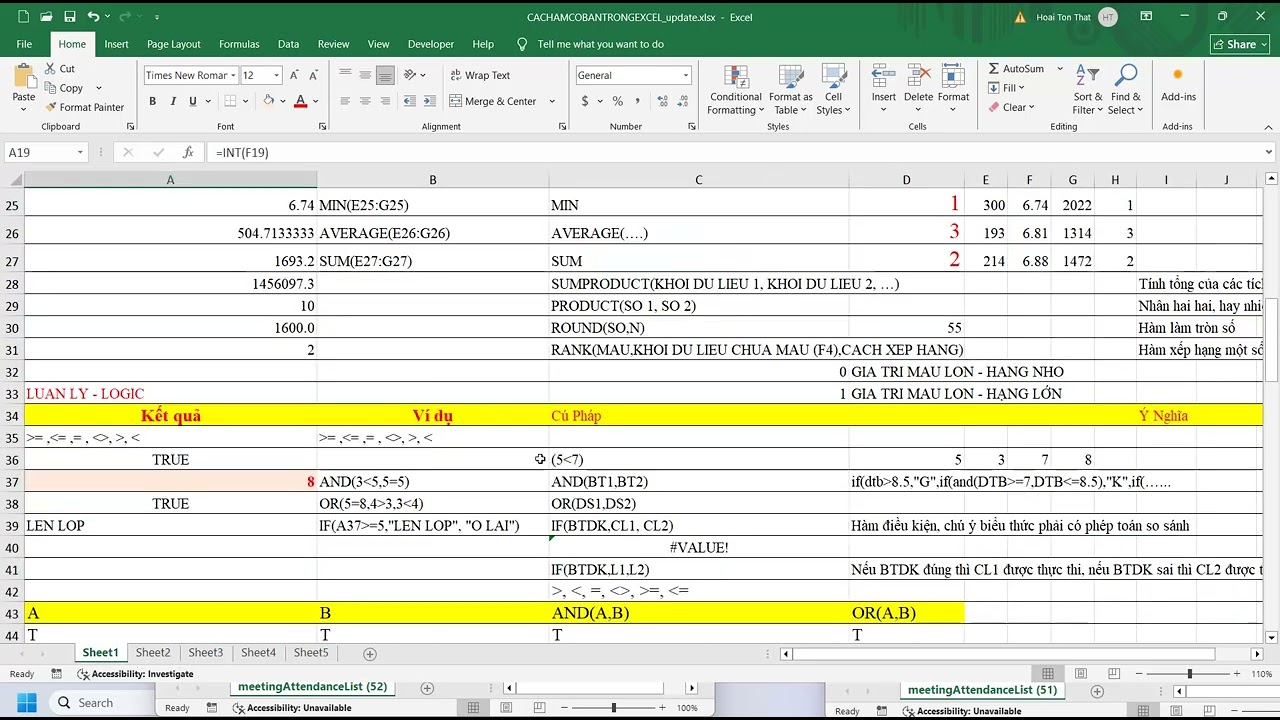This screenshot has width=1280, height=720.
Task: Select Bottom Align
Action: tap(385, 75)
